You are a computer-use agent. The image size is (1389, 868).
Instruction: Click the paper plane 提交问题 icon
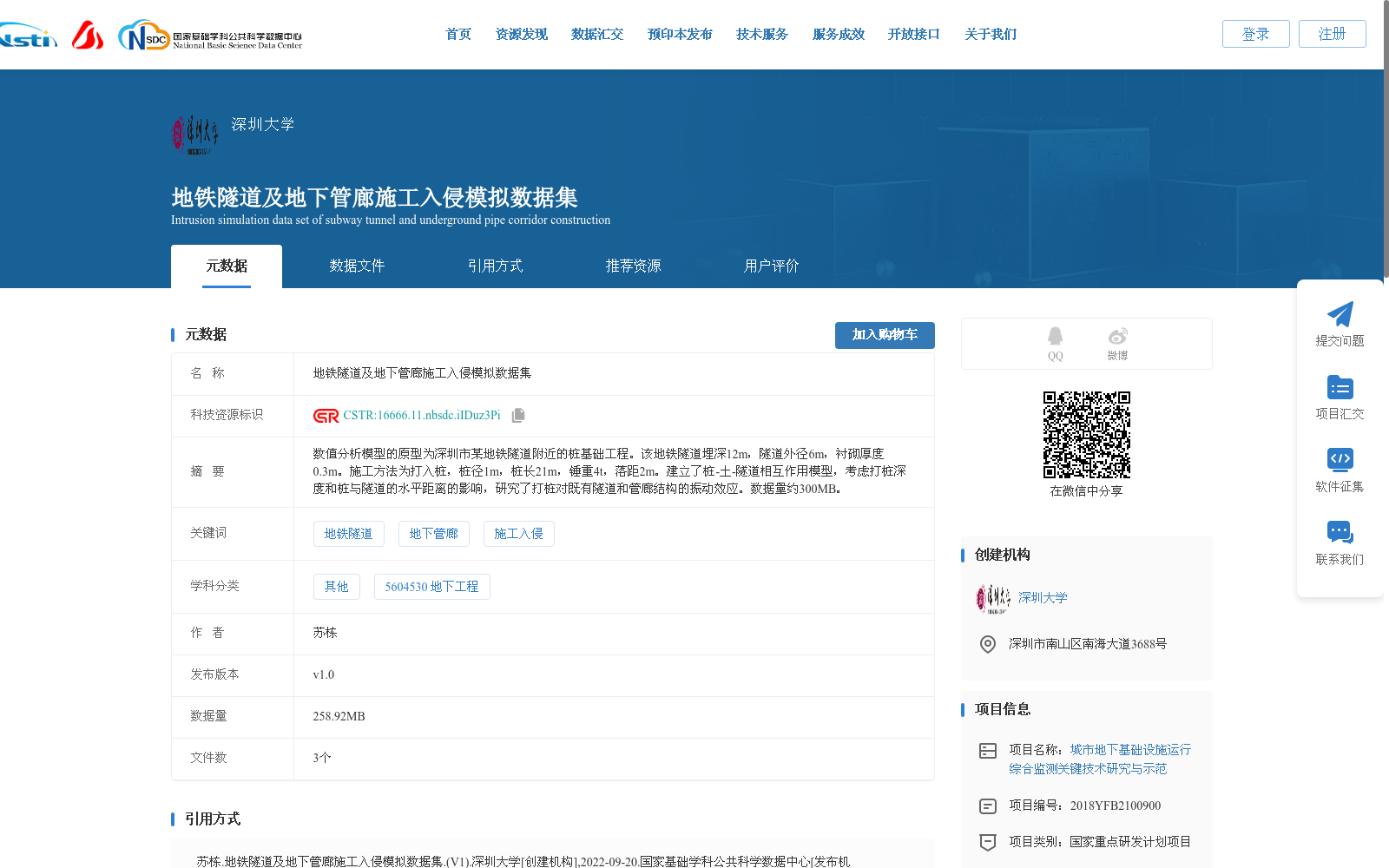click(x=1340, y=314)
